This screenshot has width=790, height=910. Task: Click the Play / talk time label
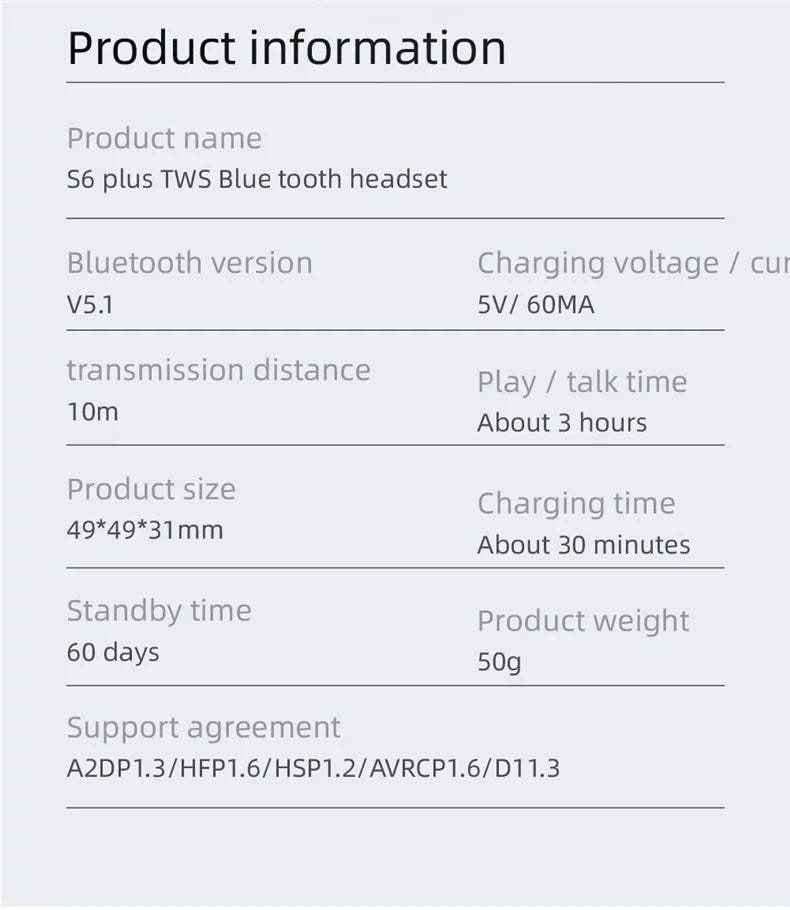click(581, 382)
